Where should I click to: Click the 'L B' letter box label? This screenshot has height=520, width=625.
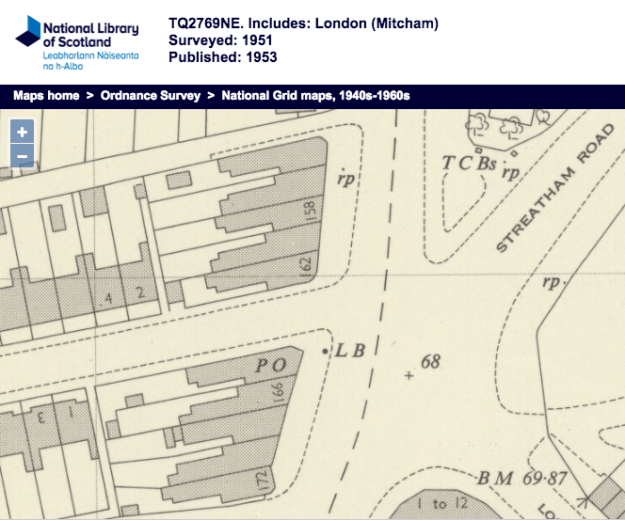350,351
